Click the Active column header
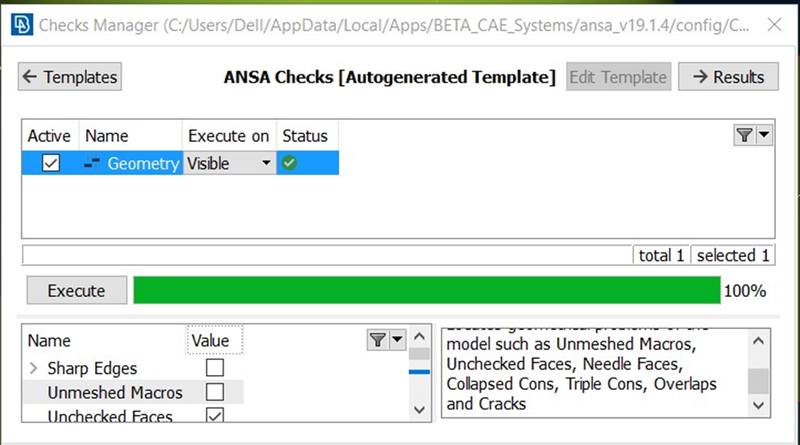 pos(49,136)
